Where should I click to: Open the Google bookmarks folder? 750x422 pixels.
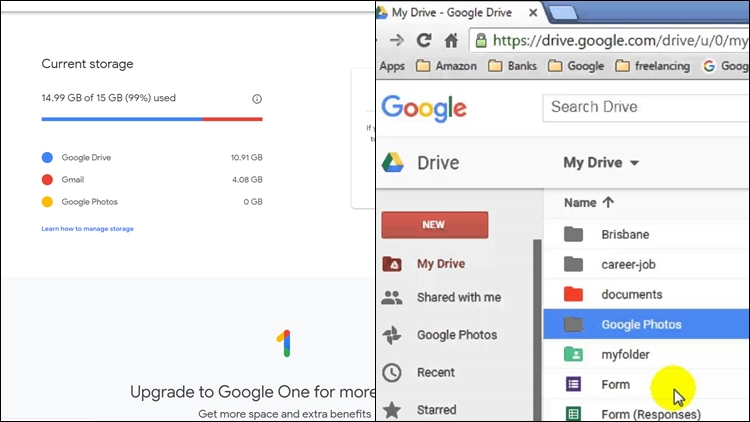pos(576,66)
